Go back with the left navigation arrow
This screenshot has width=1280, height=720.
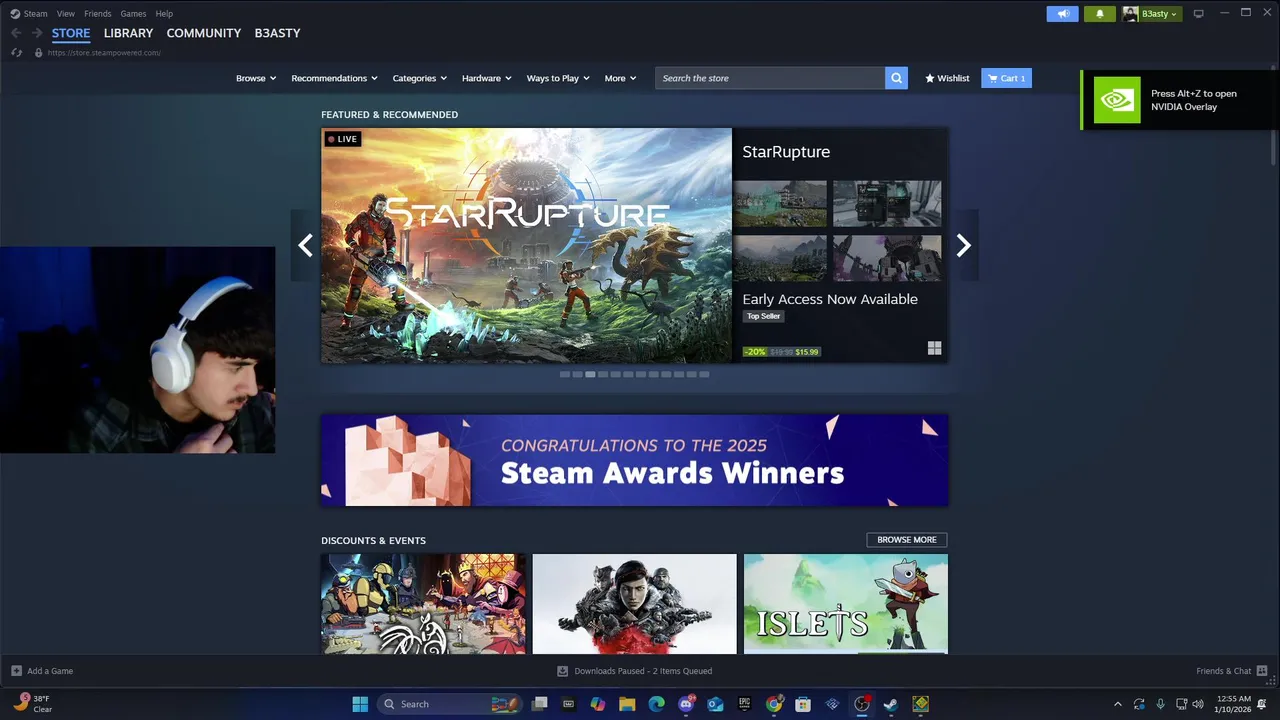16,33
